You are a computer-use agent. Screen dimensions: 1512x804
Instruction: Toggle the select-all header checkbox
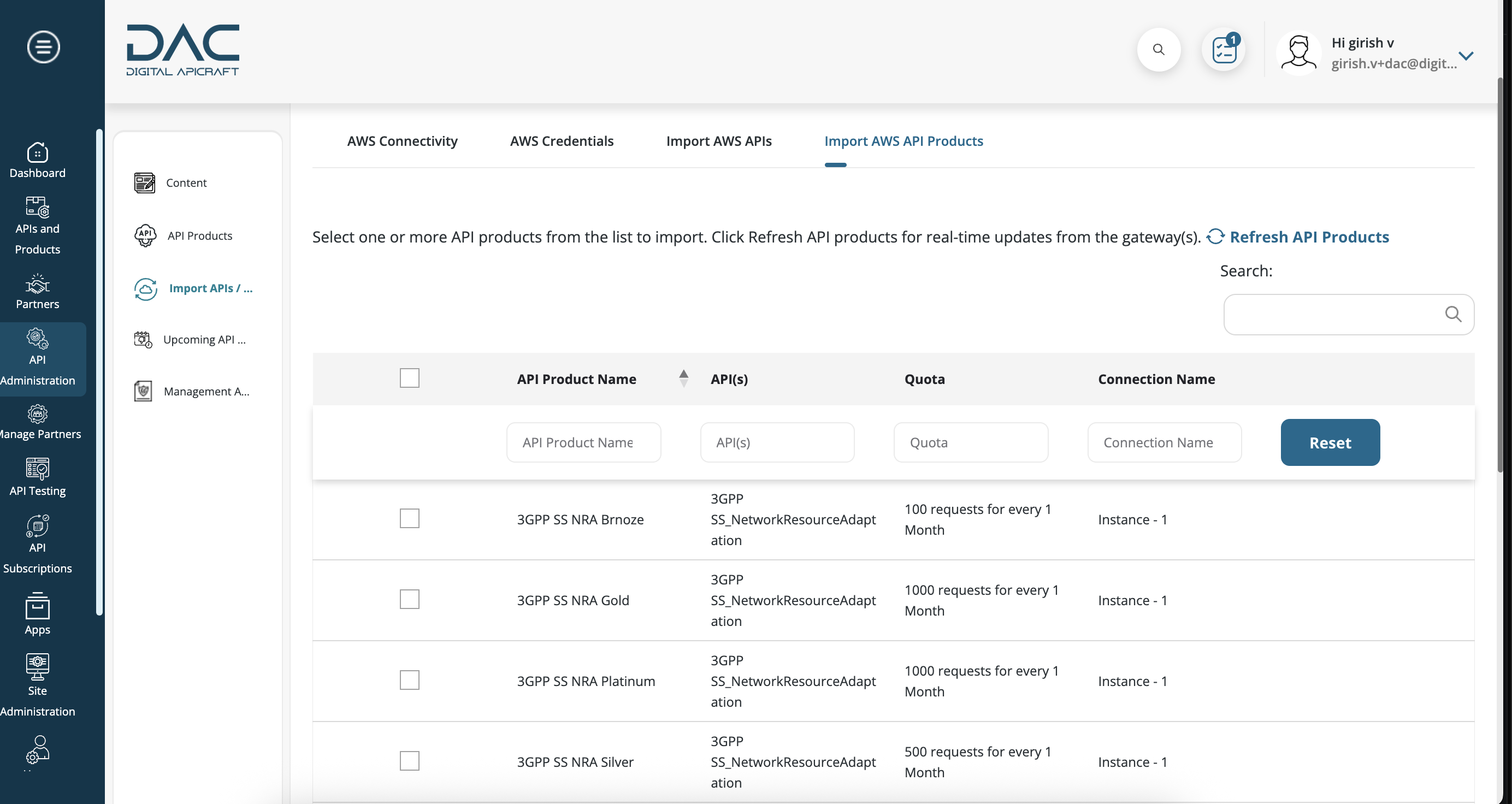(409, 378)
